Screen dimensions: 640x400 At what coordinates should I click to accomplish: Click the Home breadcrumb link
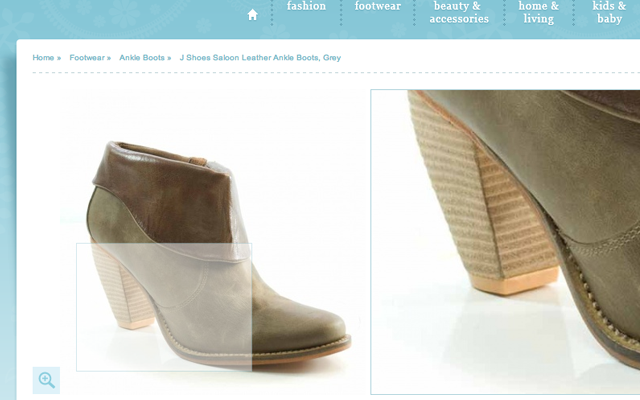click(43, 58)
